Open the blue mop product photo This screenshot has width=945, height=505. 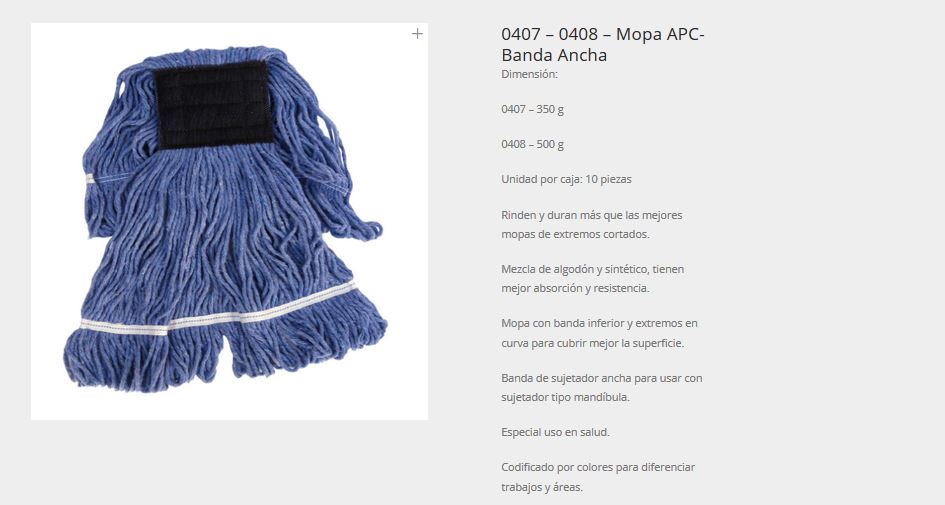point(229,221)
